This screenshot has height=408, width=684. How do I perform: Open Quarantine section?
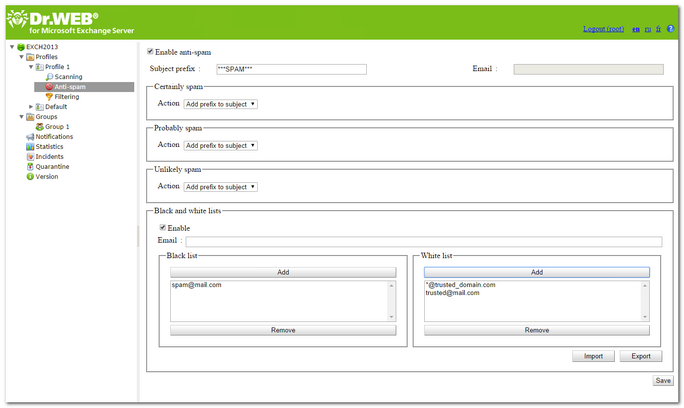tap(52, 167)
